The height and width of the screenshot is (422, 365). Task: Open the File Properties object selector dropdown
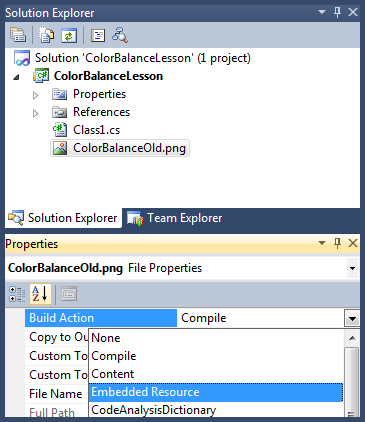coord(352,268)
